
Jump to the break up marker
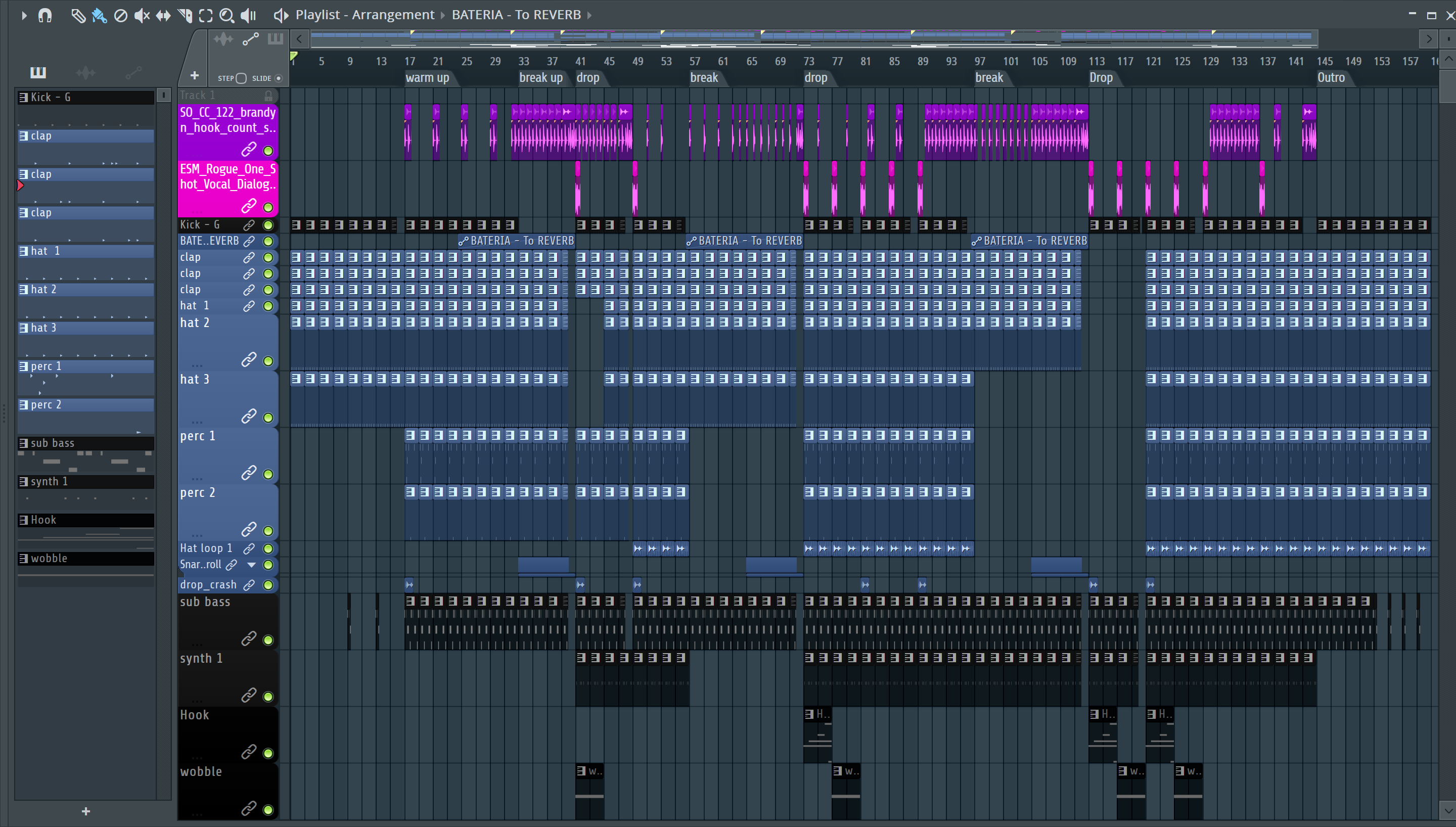pos(540,78)
